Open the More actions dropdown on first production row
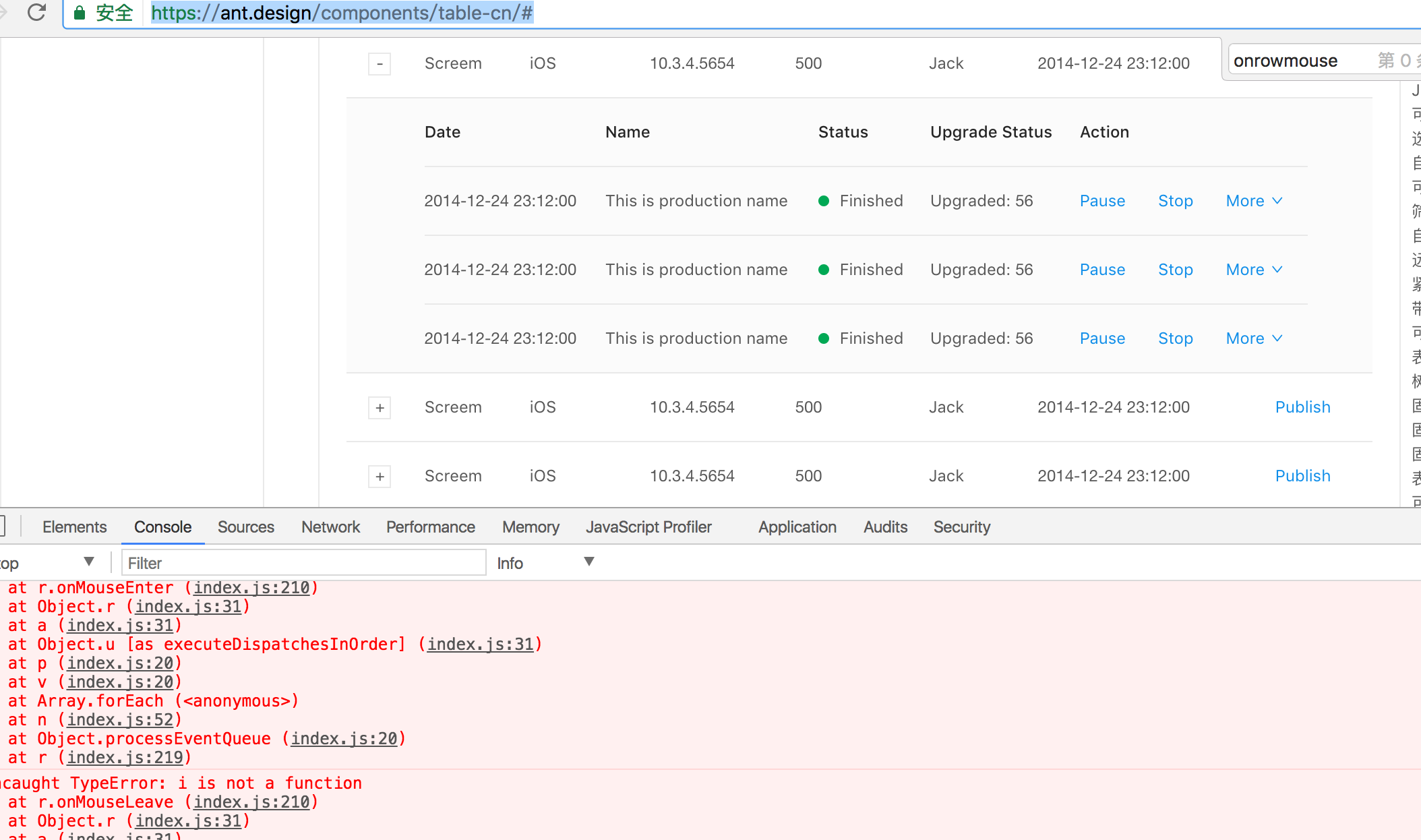The width and height of the screenshot is (1421, 840). (x=1252, y=200)
